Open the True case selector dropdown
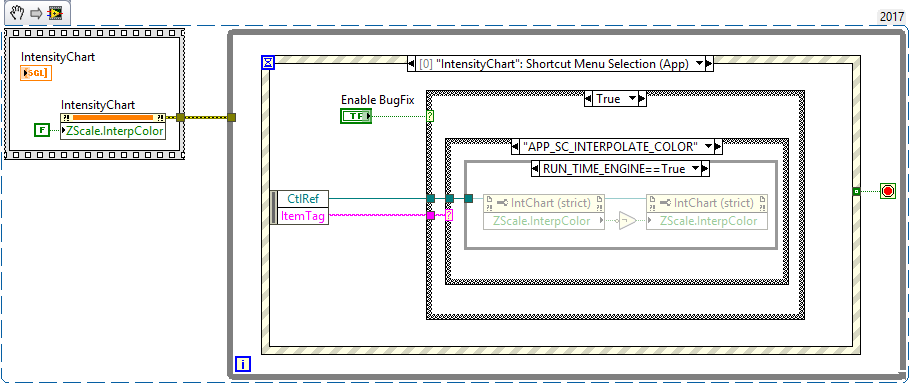 [632, 99]
